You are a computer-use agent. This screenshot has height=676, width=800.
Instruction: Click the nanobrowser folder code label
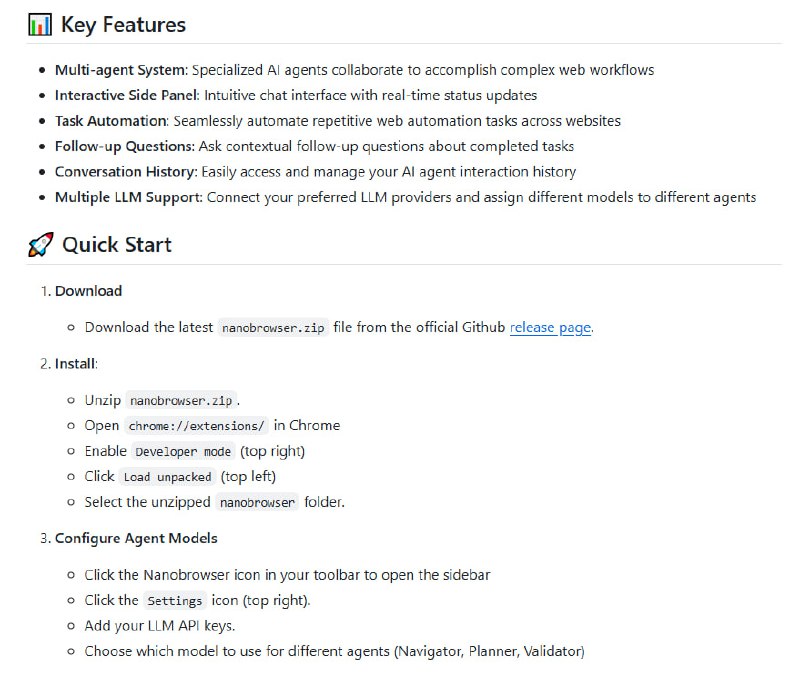point(257,503)
